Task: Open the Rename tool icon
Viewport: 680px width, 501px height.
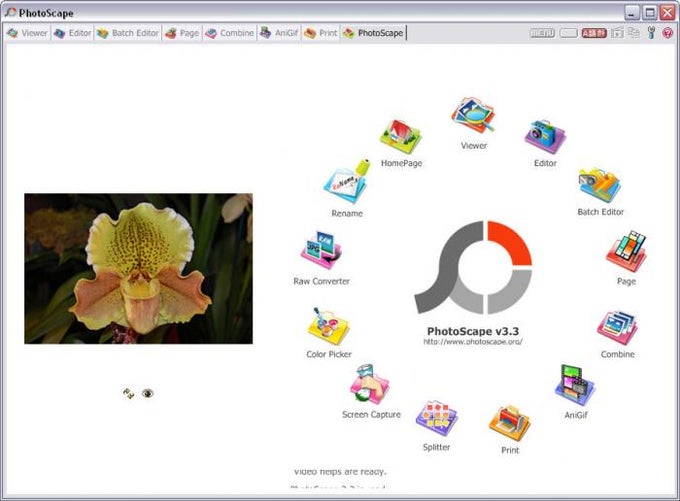Action: pyautogui.click(x=347, y=181)
